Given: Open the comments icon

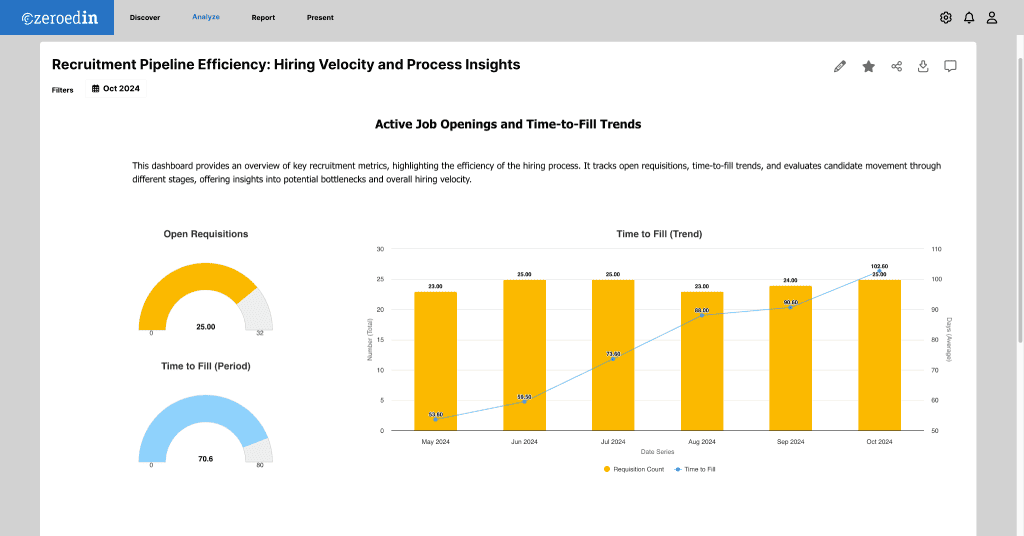Looking at the screenshot, I should coord(951,66).
